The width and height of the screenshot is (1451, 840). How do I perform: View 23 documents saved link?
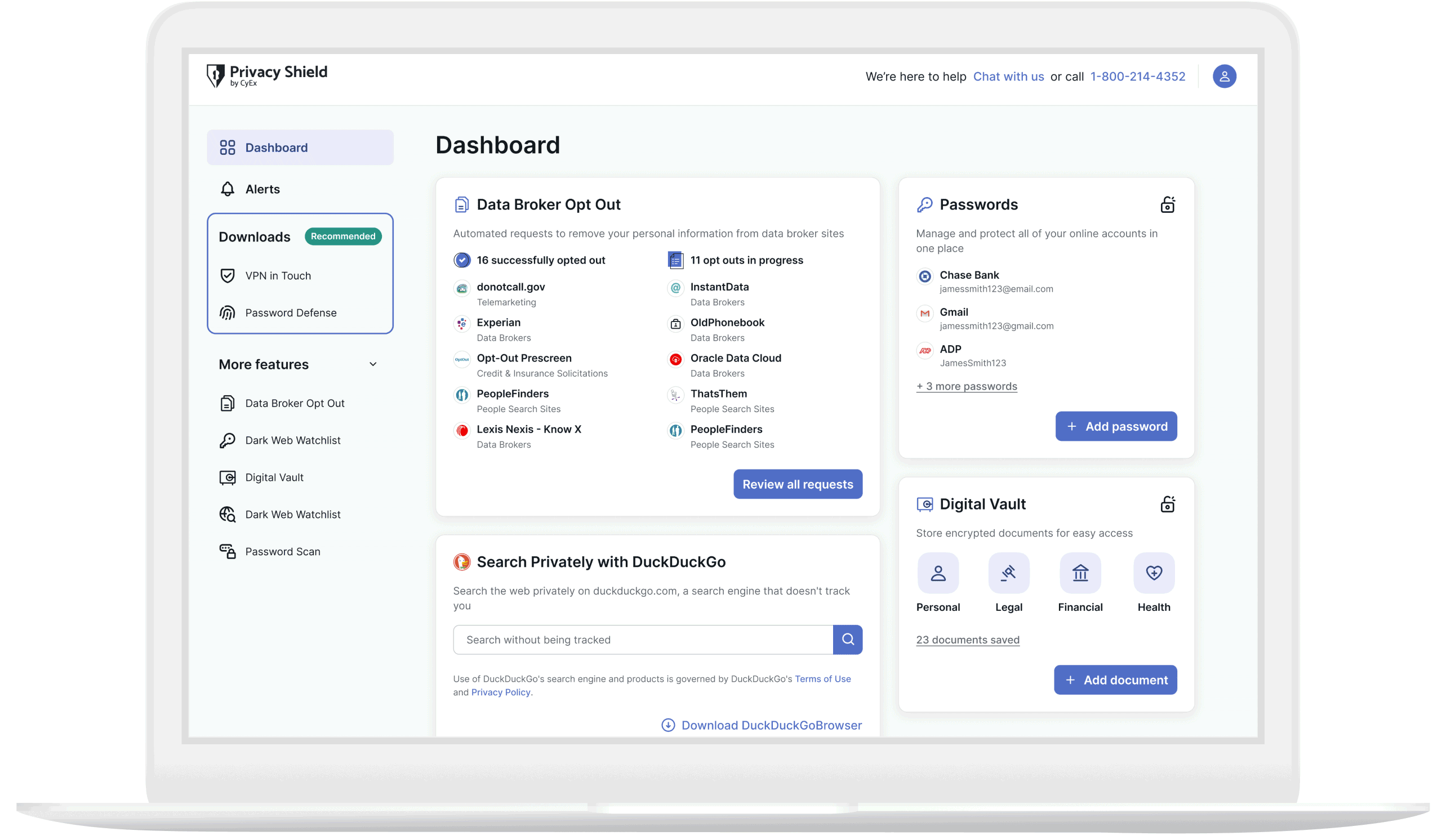point(967,640)
